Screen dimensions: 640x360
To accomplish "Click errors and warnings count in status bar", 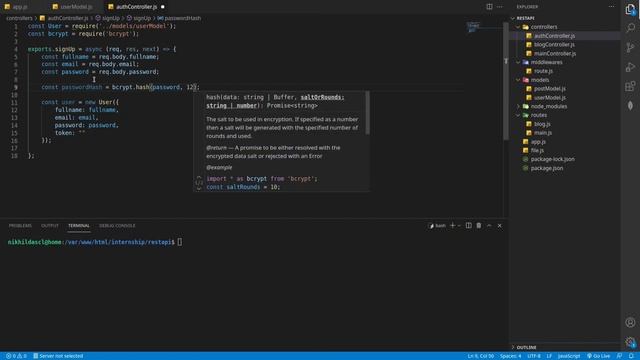I will (16, 356).
